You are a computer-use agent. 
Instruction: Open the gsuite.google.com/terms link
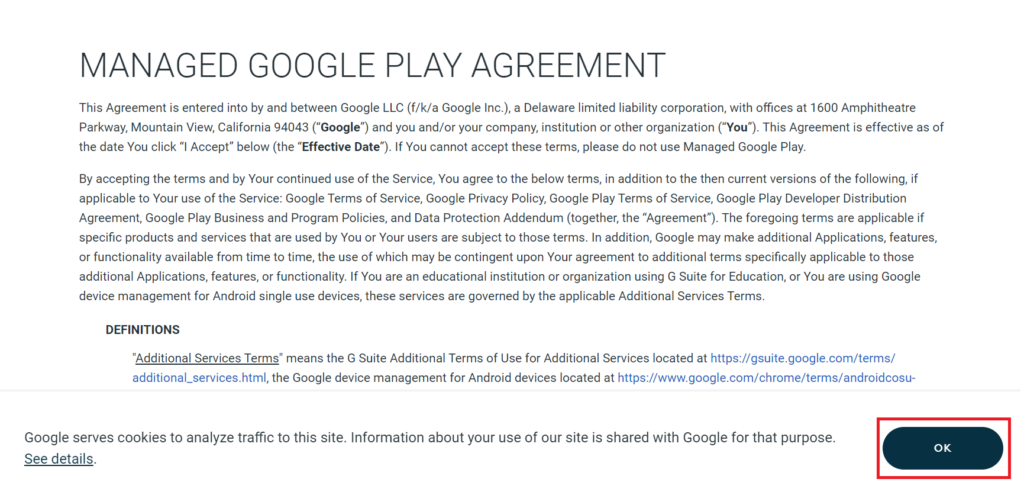pyautogui.click(x=803, y=357)
